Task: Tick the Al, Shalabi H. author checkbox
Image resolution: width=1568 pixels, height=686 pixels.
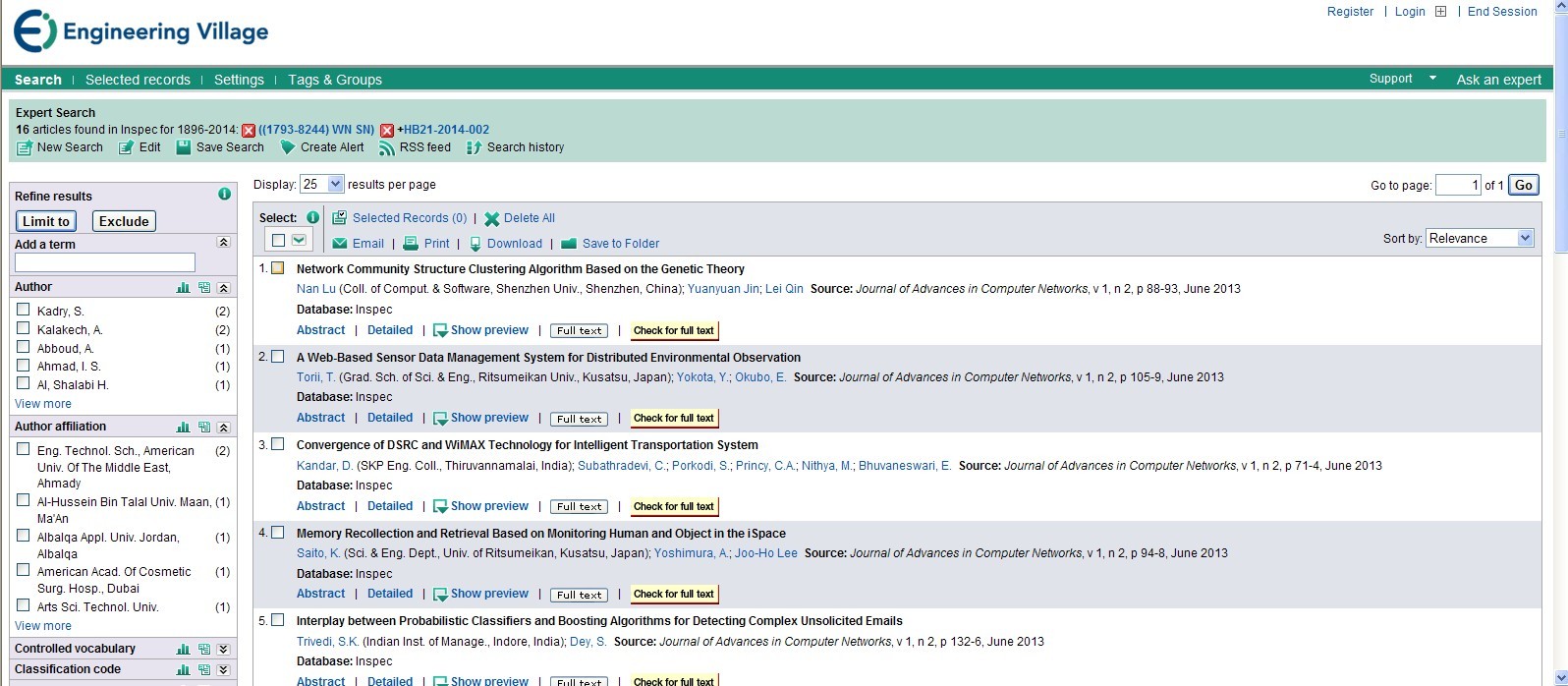Action: pos(23,383)
